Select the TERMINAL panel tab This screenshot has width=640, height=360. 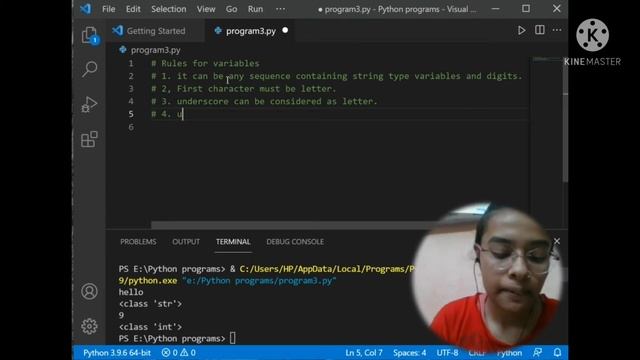coord(233,242)
